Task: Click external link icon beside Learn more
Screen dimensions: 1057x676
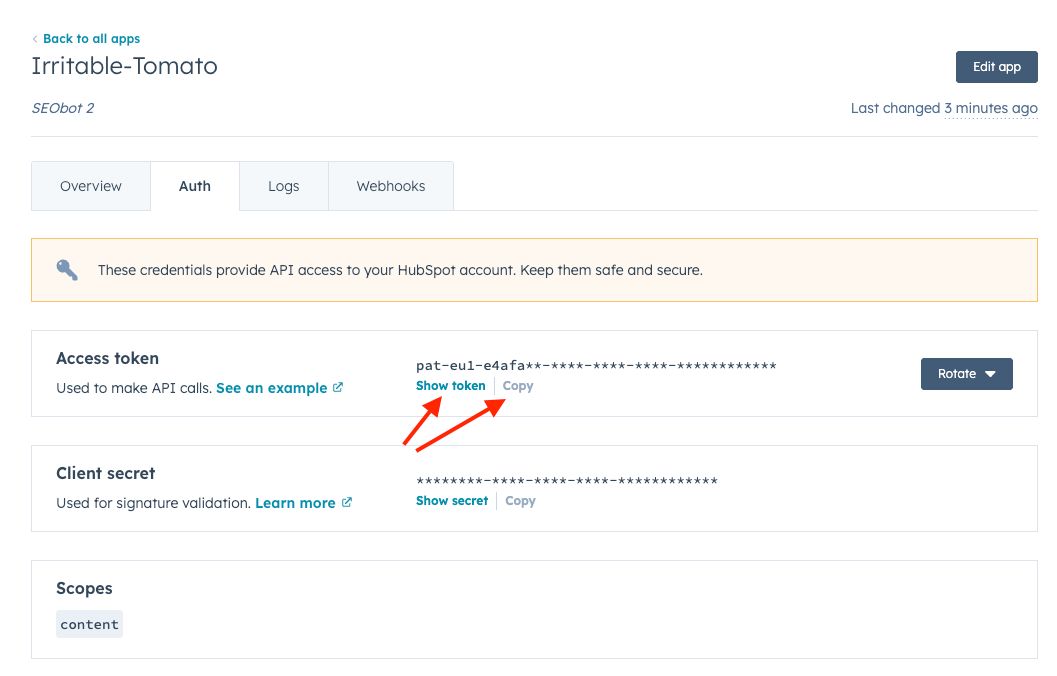Action: point(347,502)
